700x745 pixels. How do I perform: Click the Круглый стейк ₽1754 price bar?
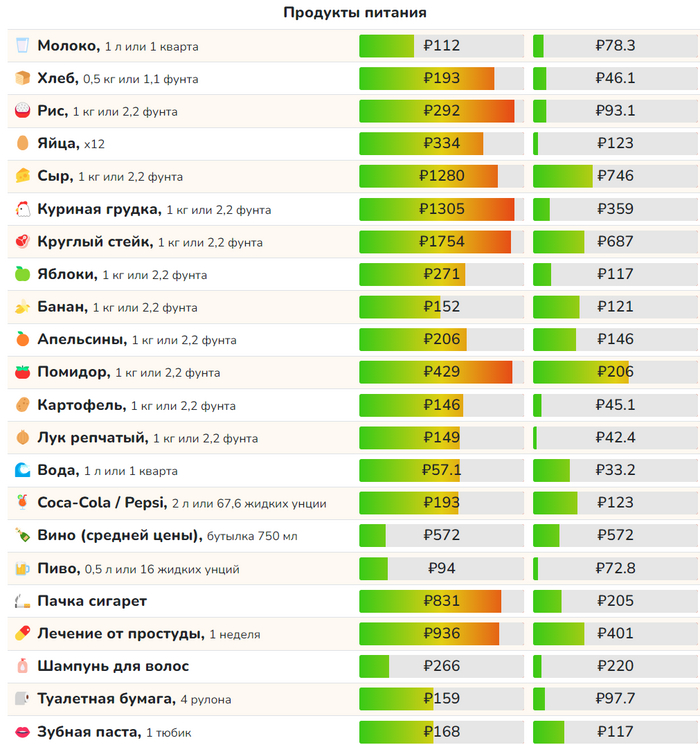tap(441, 242)
